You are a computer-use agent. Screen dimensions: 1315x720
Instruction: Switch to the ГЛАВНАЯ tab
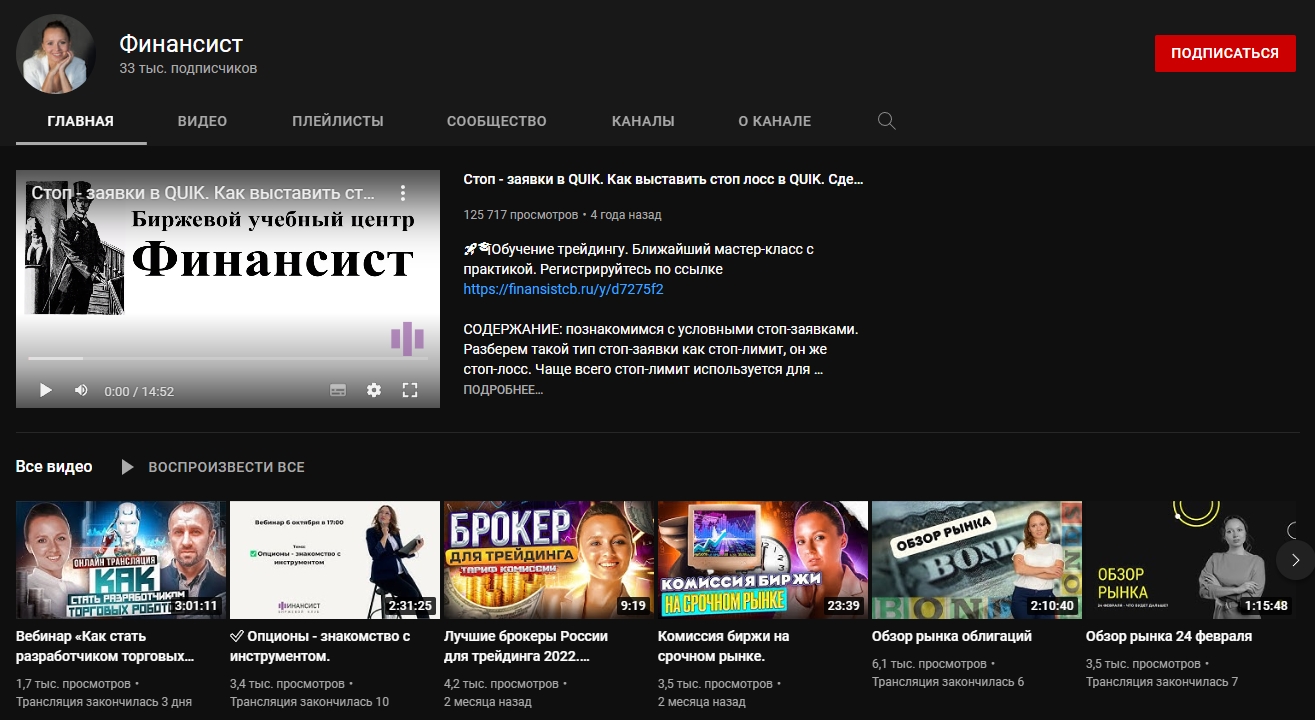click(81, 121)
